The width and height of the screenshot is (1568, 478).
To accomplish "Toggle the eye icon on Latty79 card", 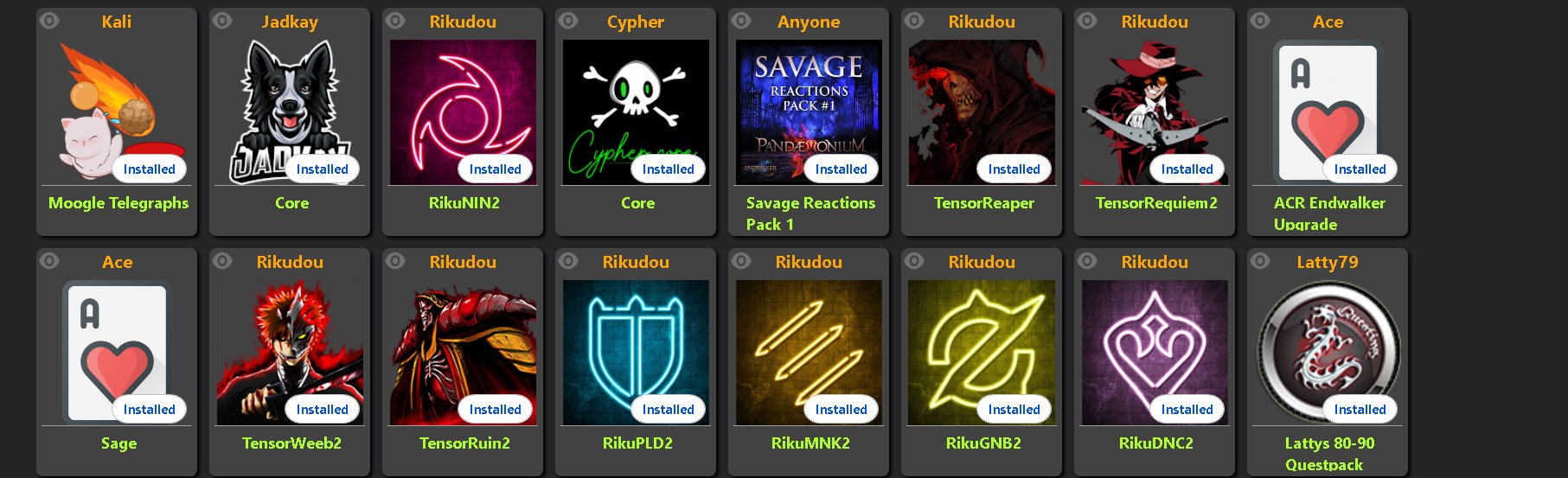I will (1261, 260).
